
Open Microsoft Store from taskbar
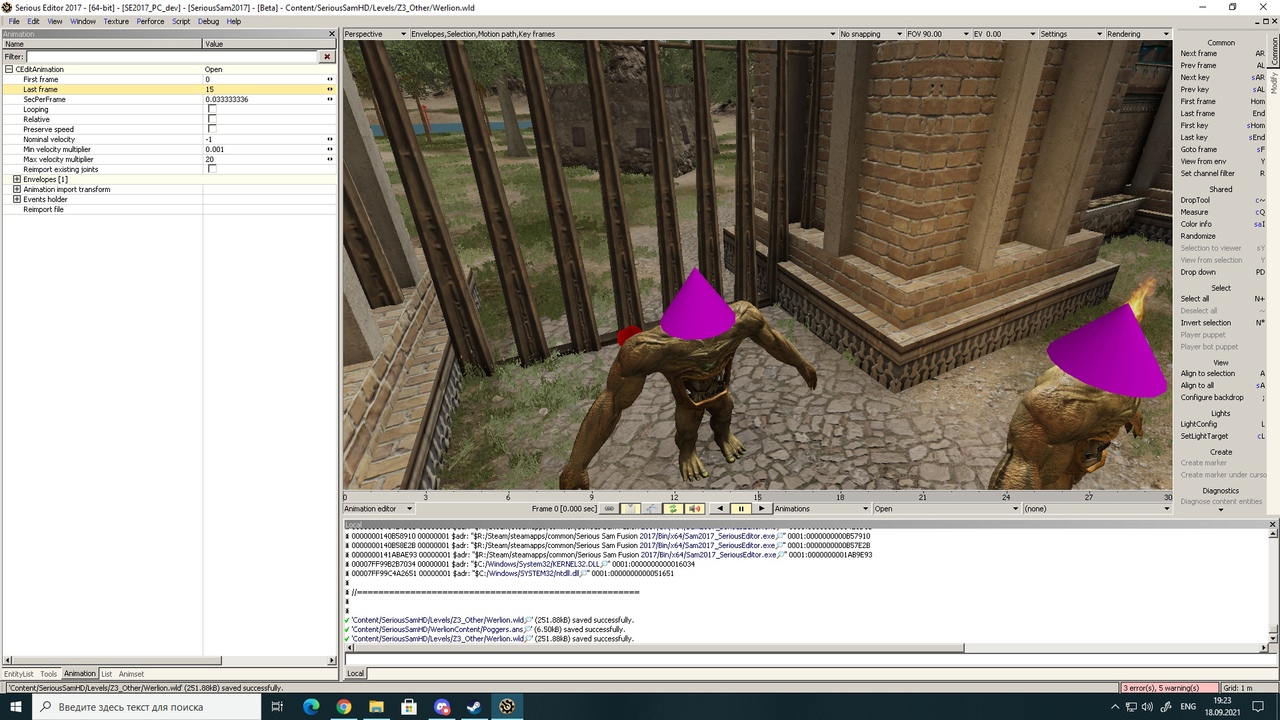click(x=409, y=707)
